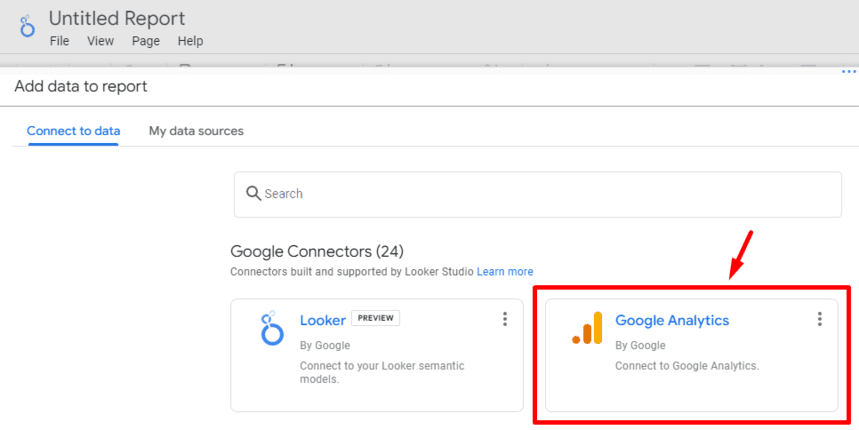Follow the Learn more link

[x=505, y=272]
